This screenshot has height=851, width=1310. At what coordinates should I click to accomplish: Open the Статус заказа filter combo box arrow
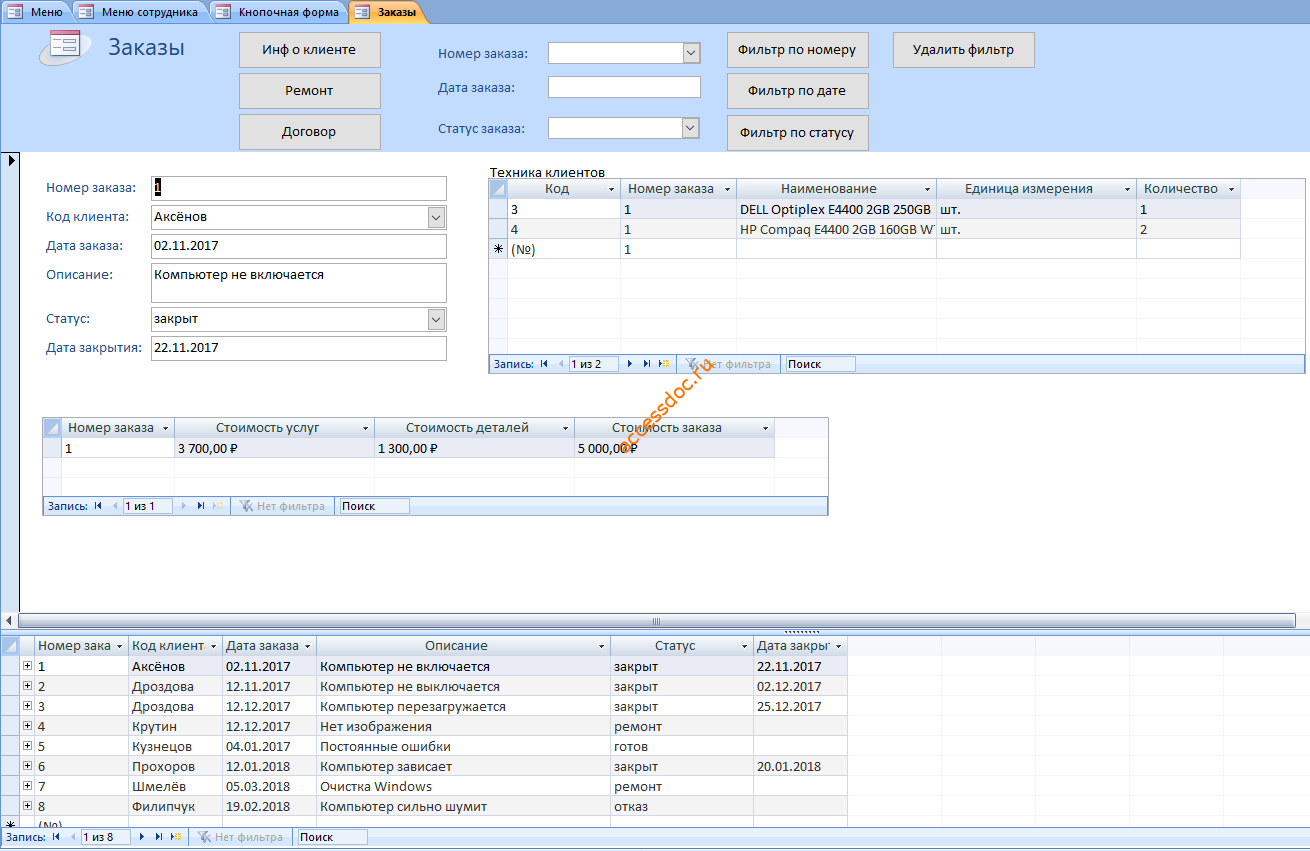point(691,127)
